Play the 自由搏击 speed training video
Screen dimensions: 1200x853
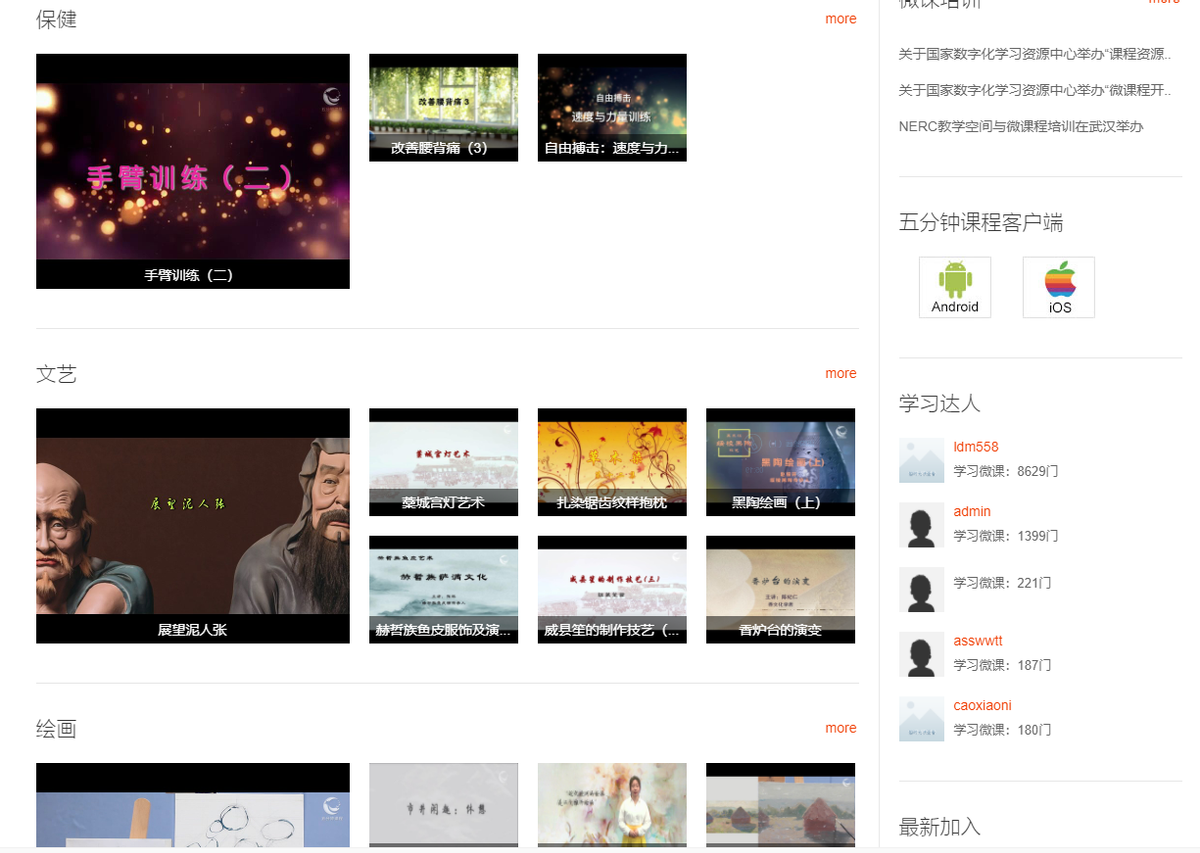point(612,107)
